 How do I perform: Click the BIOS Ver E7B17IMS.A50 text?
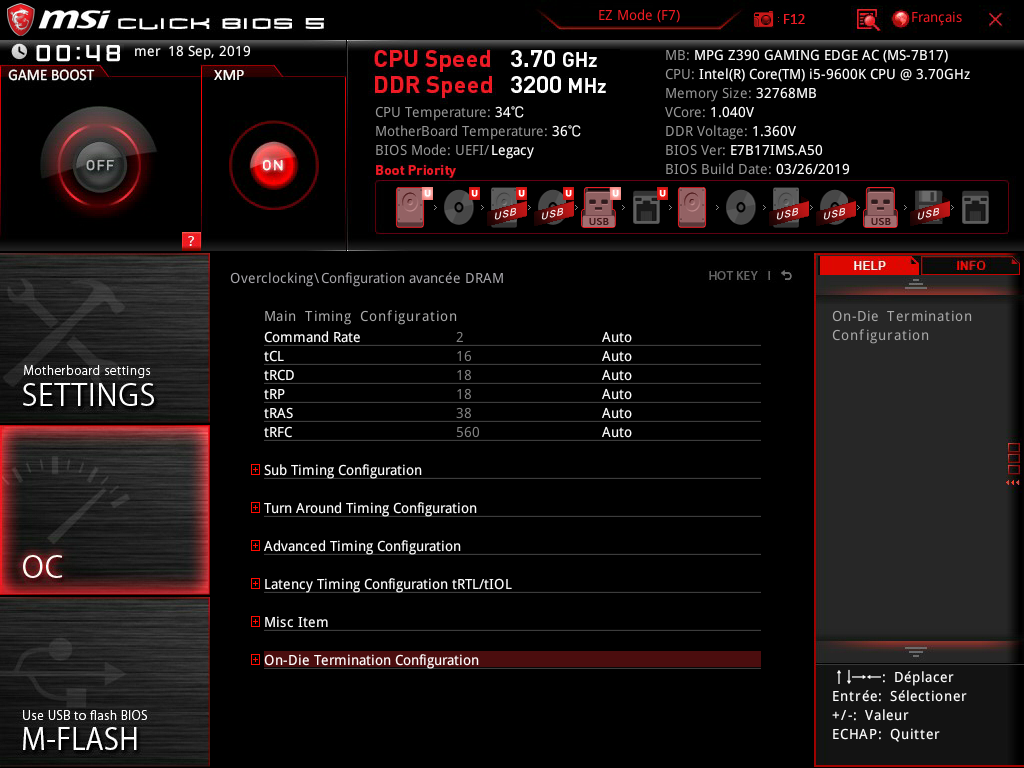point(744,150)
